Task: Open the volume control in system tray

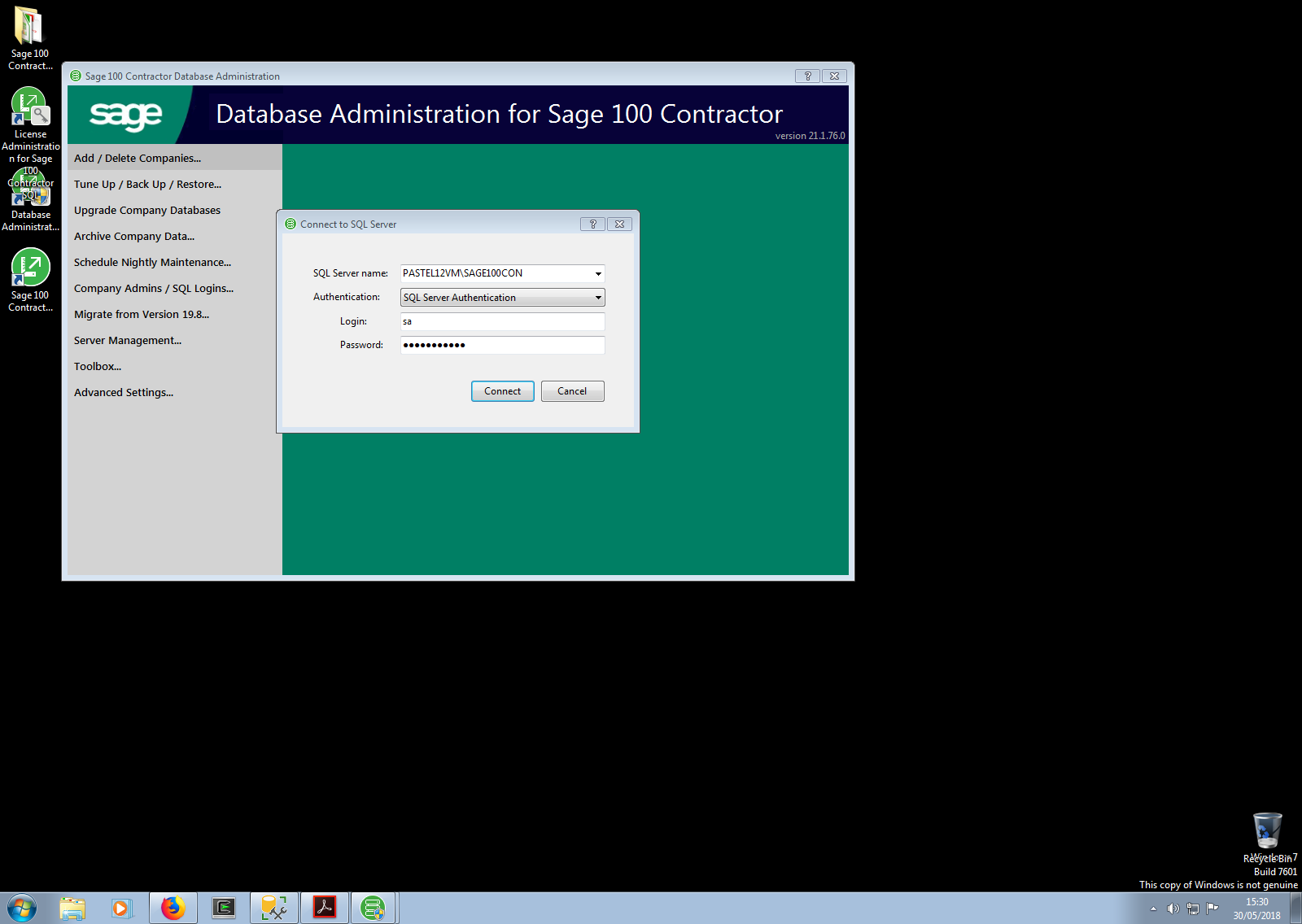Action: (1173, 909)
